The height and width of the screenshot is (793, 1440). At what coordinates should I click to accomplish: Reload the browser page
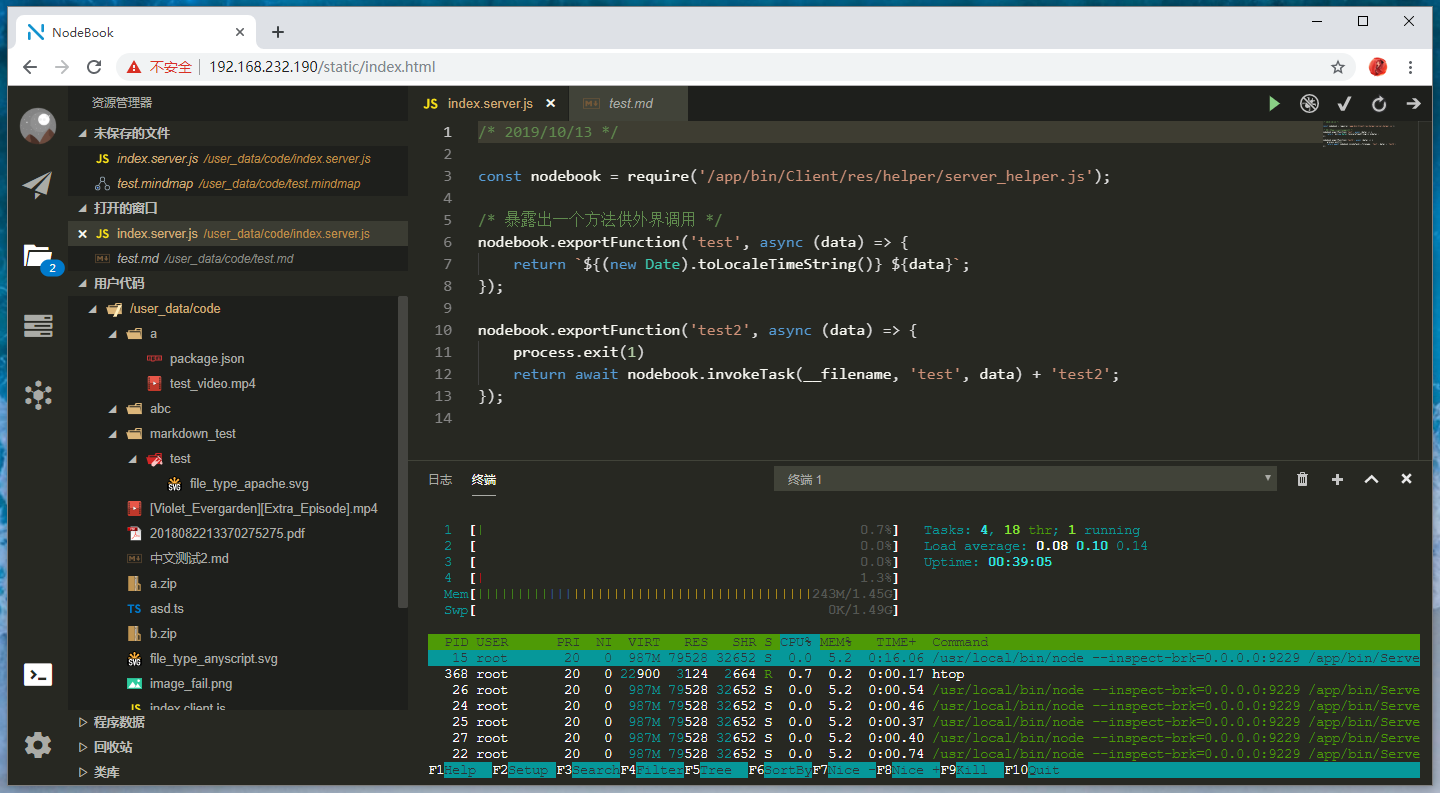94,67
